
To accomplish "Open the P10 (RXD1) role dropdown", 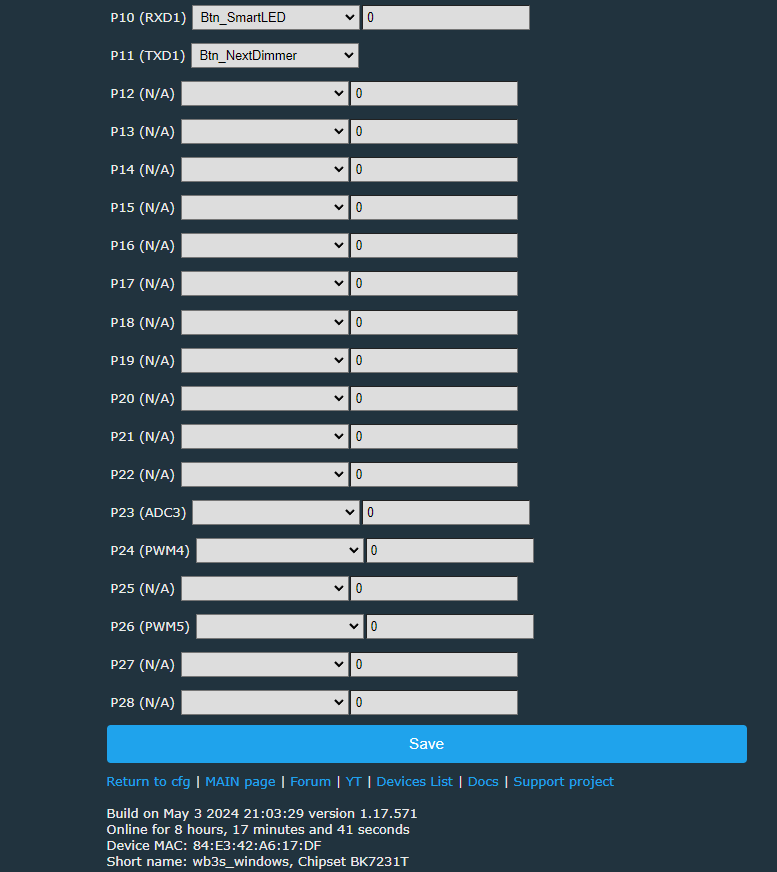I will tap(275, 18).
